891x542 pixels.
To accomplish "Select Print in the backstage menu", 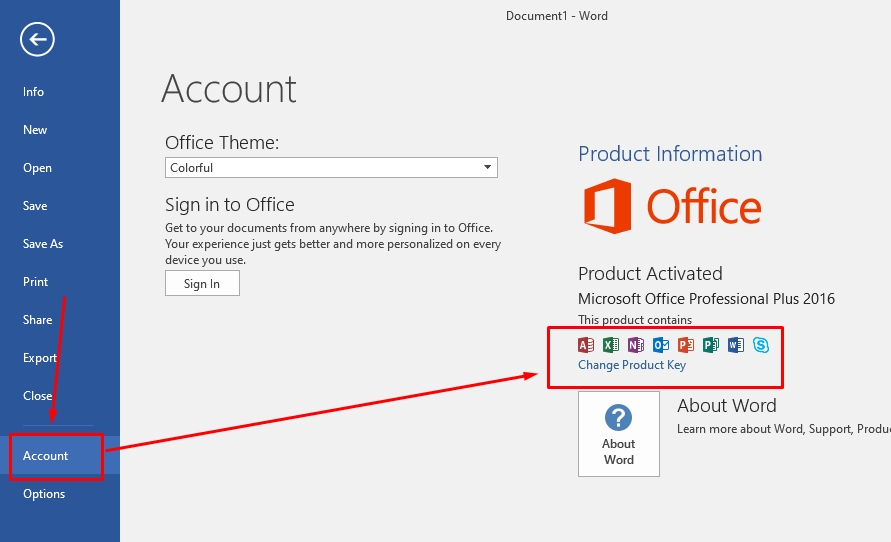I will click(x=36, y=282).
